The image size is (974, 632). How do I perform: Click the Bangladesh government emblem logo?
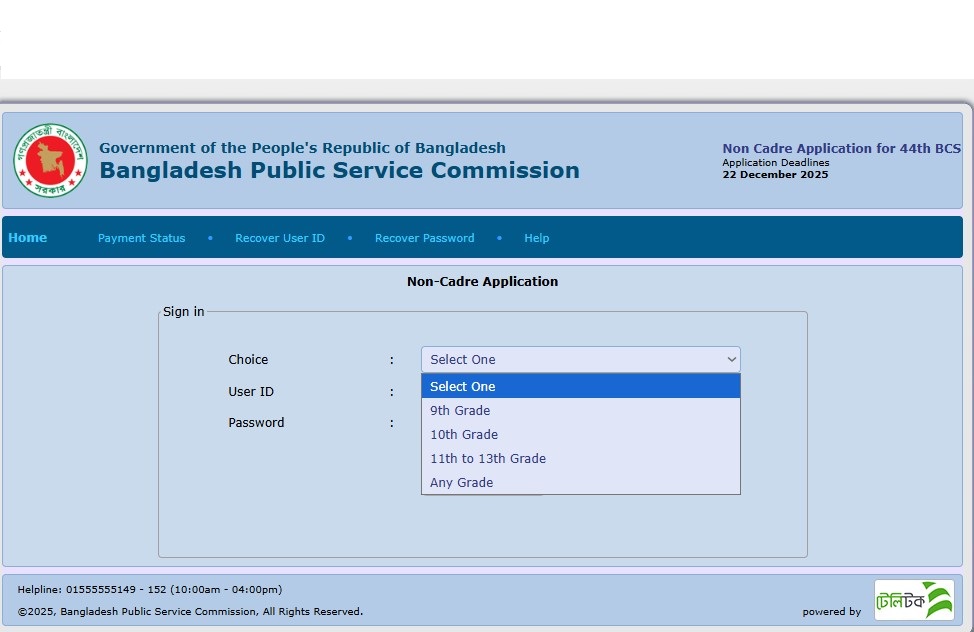tap(50, 160)
